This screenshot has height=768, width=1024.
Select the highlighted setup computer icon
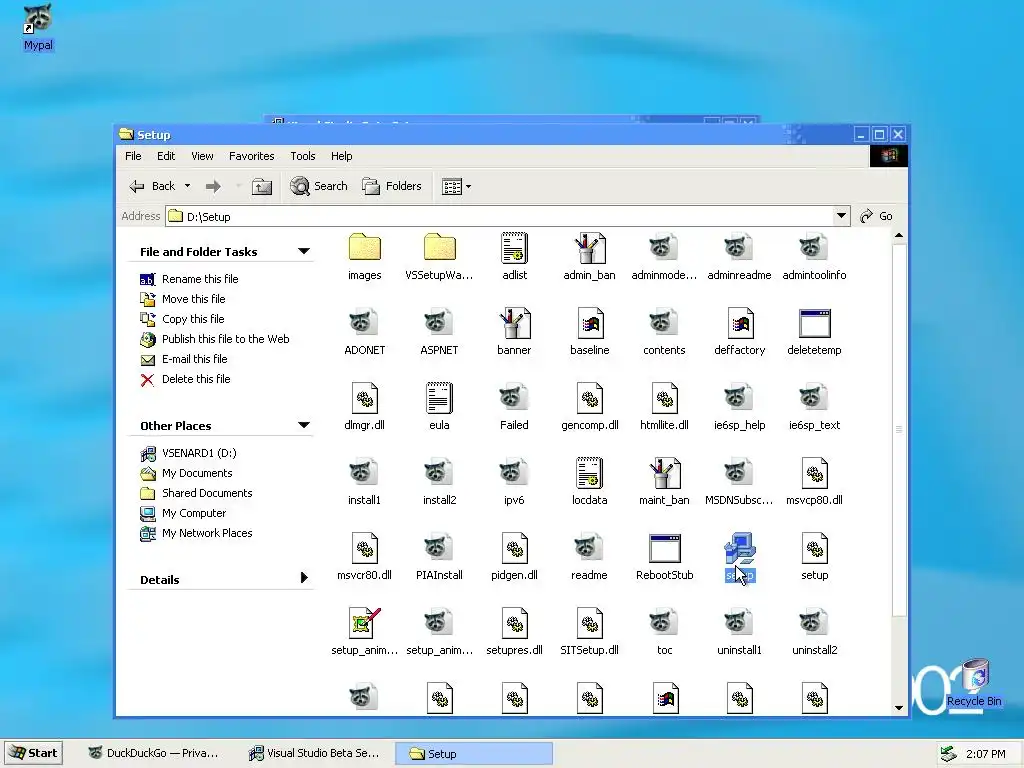tap(740, 548)
